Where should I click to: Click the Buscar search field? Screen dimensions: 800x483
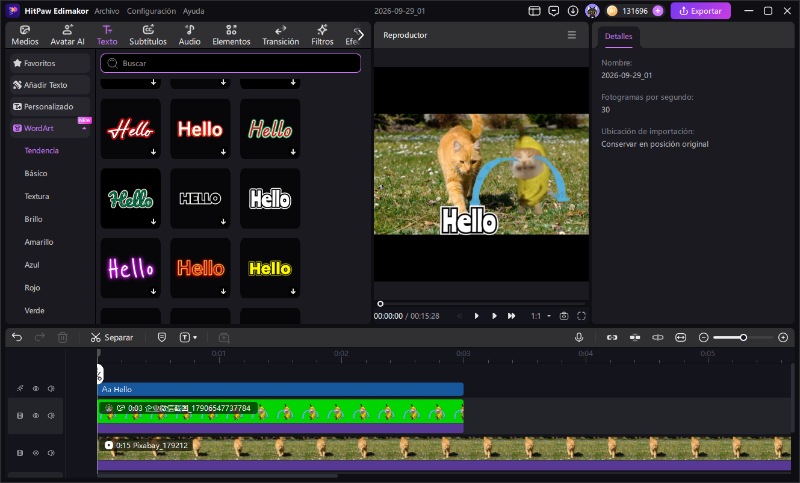tap(231, 63)
